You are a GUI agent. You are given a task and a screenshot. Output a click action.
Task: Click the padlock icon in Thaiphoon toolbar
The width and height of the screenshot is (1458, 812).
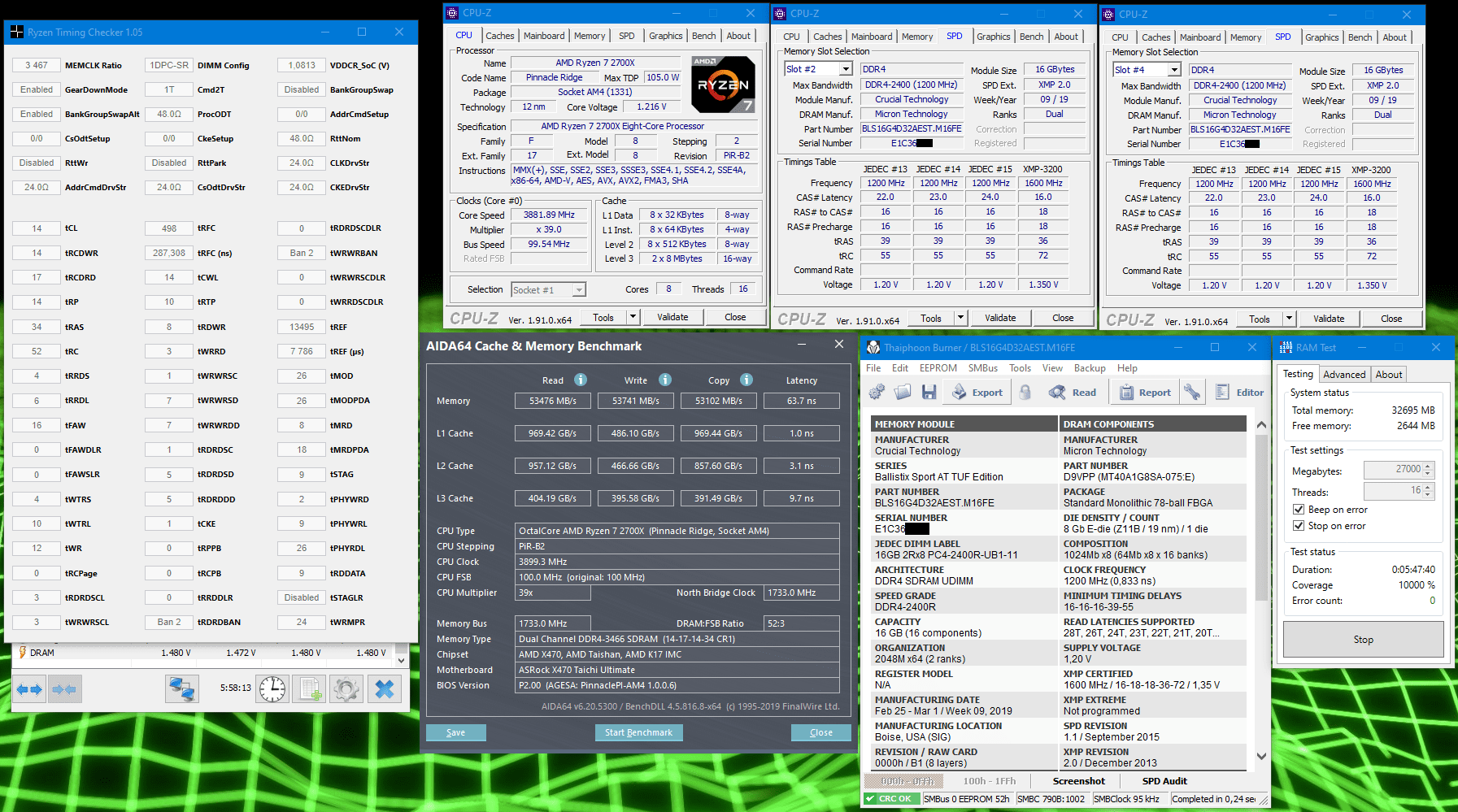1025,392
